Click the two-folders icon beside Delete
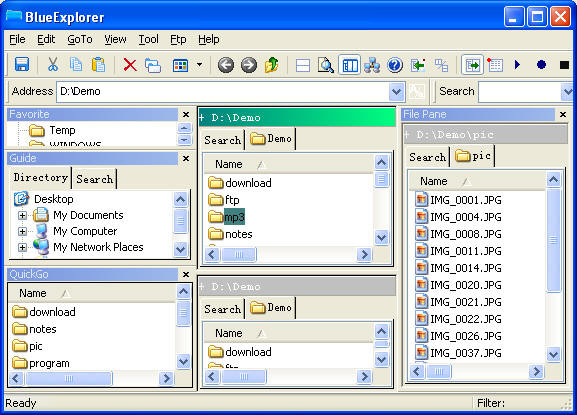The width and height of the screenshot is (577, 415). tap(153, 65)
